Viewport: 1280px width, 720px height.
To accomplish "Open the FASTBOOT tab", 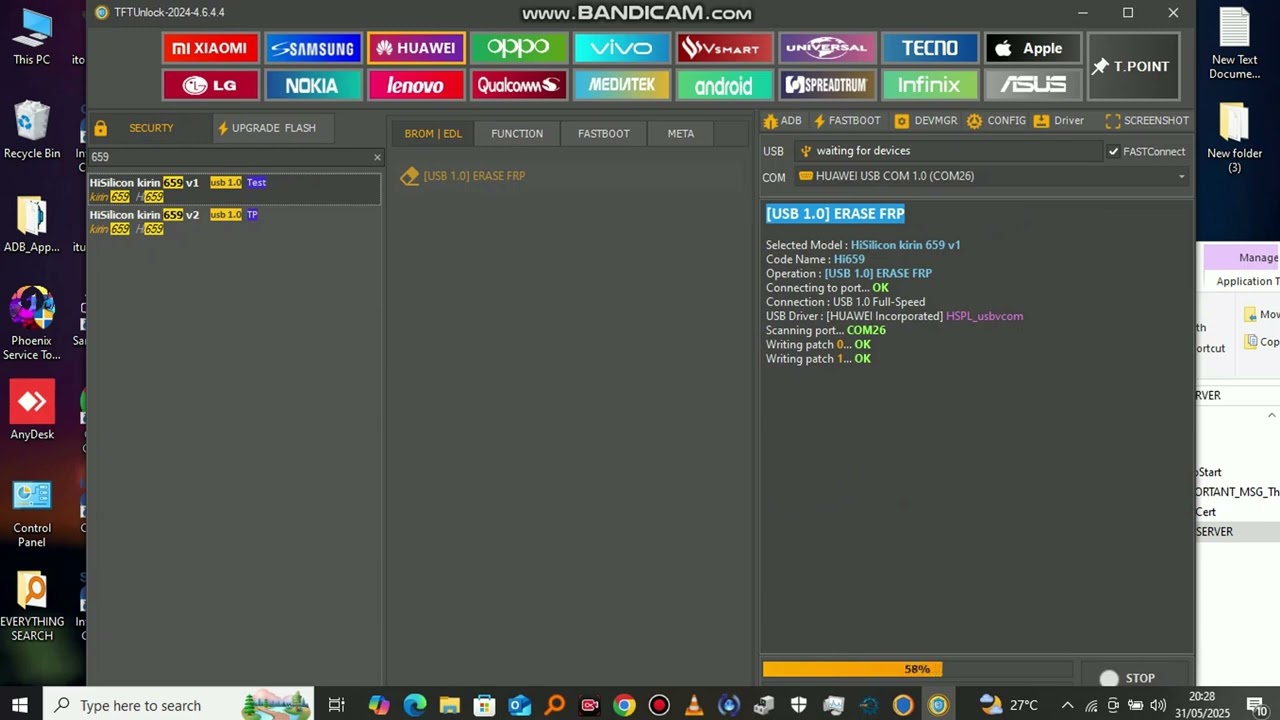I will [604, 133].
